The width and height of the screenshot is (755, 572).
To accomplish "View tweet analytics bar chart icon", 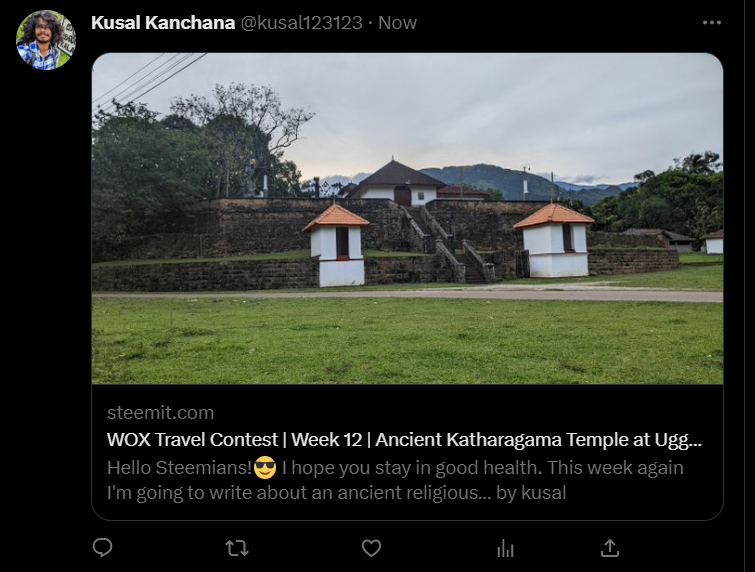I will coord(505,548).
